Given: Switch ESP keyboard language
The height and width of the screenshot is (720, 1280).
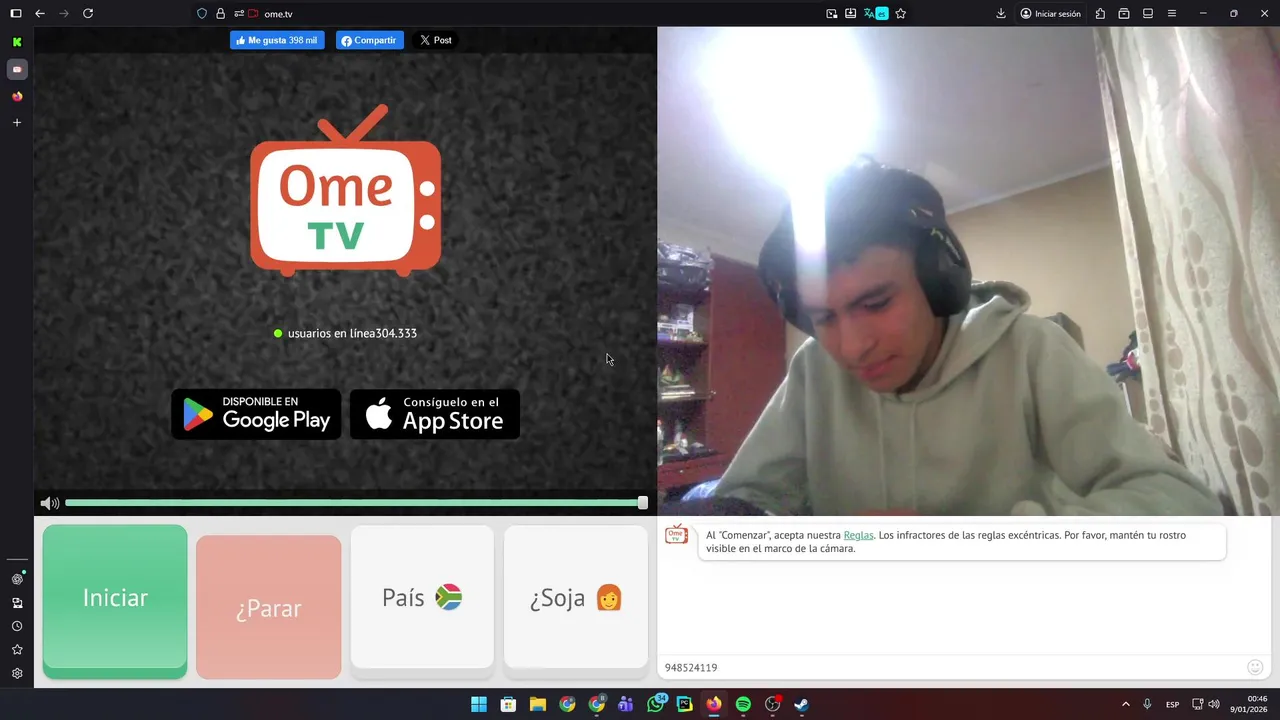Looking at the screenshot, I should 1172,704.
